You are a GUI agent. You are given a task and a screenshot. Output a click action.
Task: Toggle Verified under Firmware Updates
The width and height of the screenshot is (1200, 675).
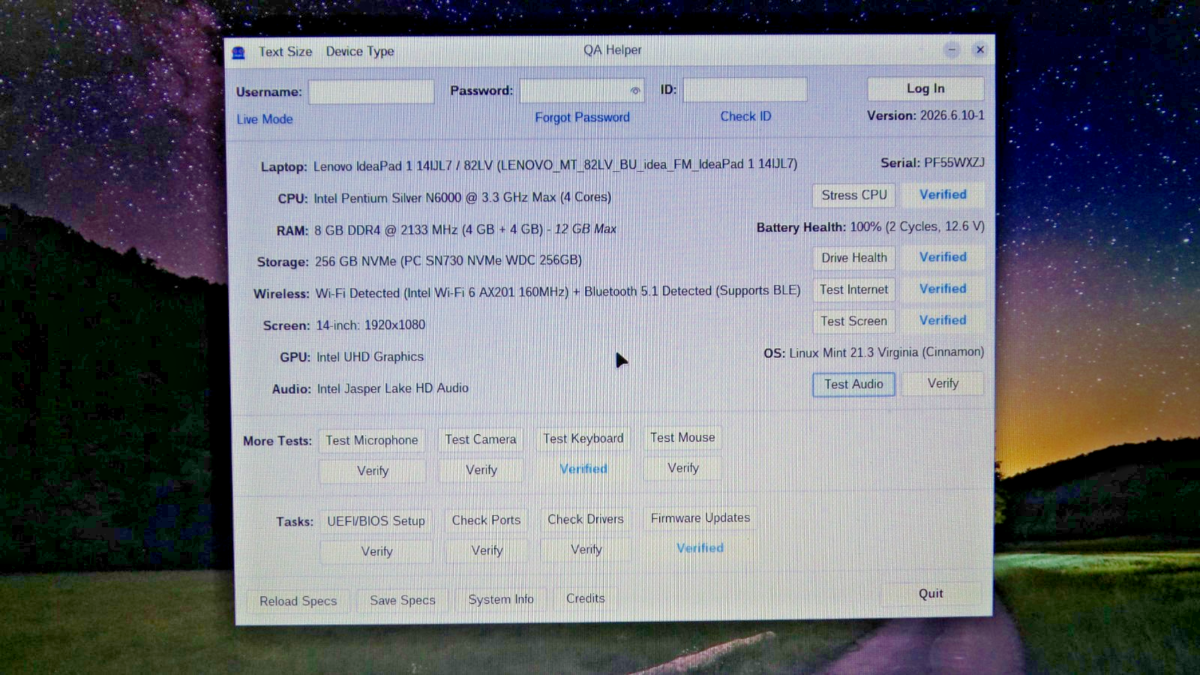pos(700,548)
